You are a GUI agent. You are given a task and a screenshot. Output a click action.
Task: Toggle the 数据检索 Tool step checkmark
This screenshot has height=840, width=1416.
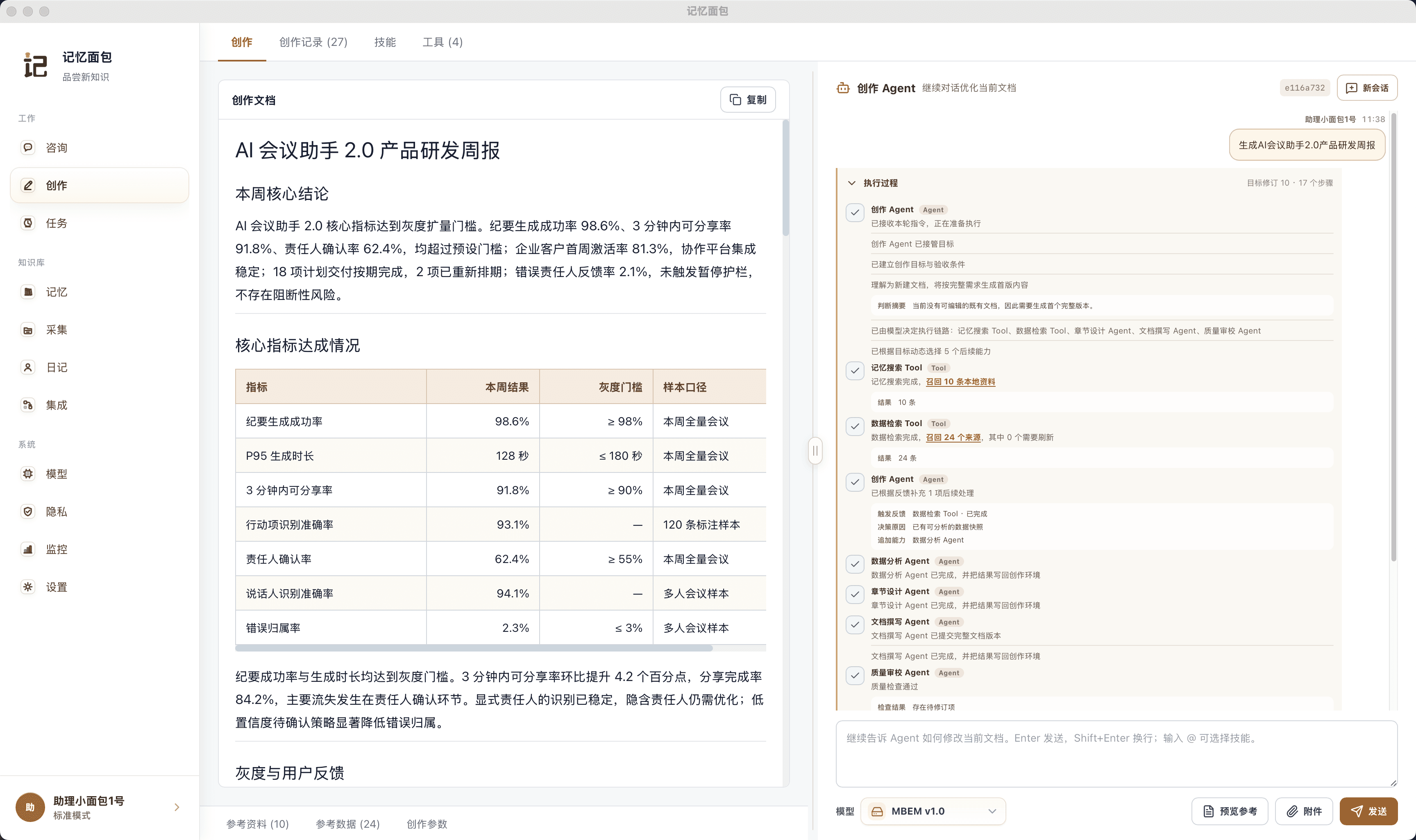point(855,426)
